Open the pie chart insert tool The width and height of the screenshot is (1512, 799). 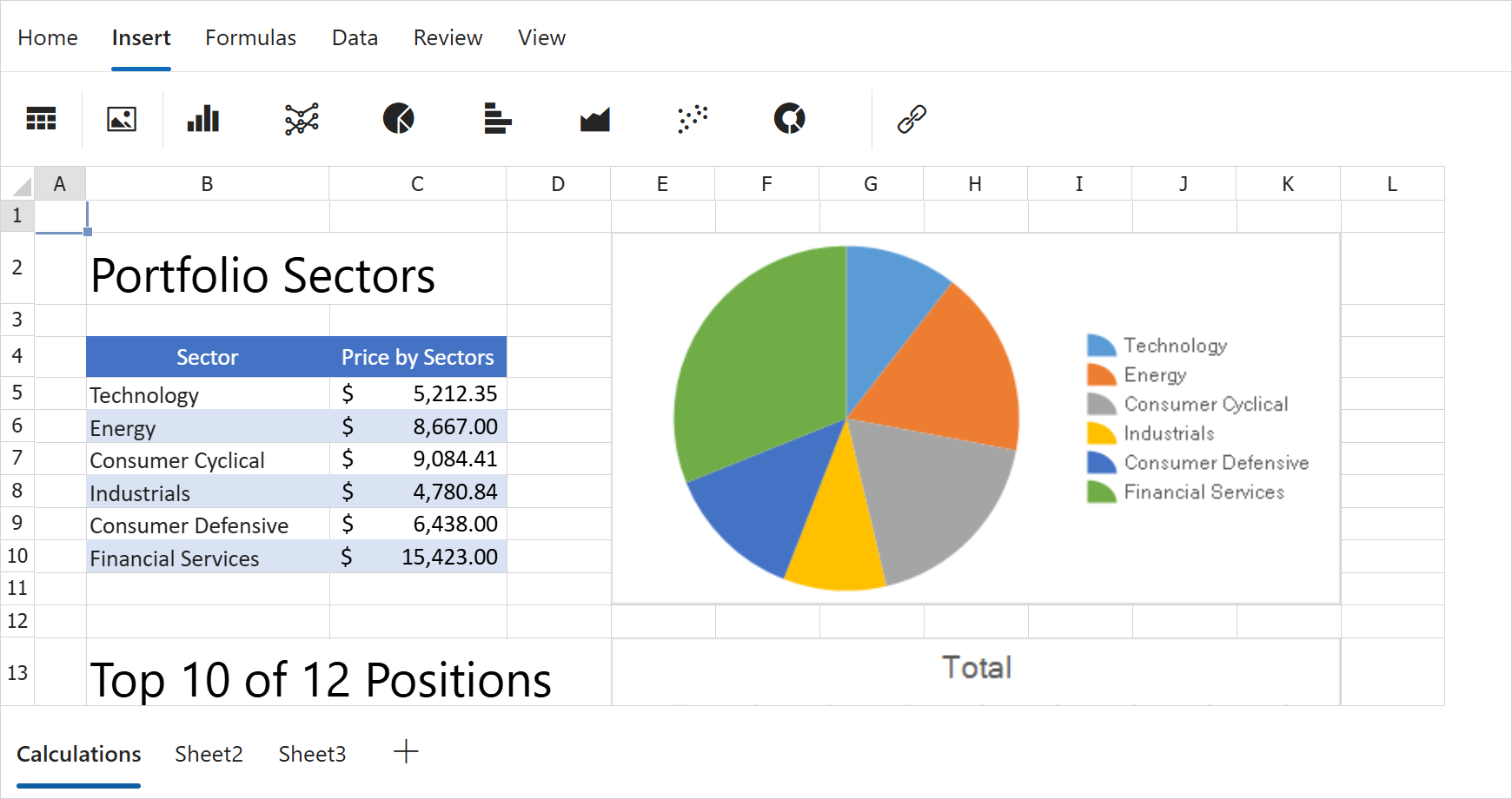pyautogui.click(x=399, y=119)
